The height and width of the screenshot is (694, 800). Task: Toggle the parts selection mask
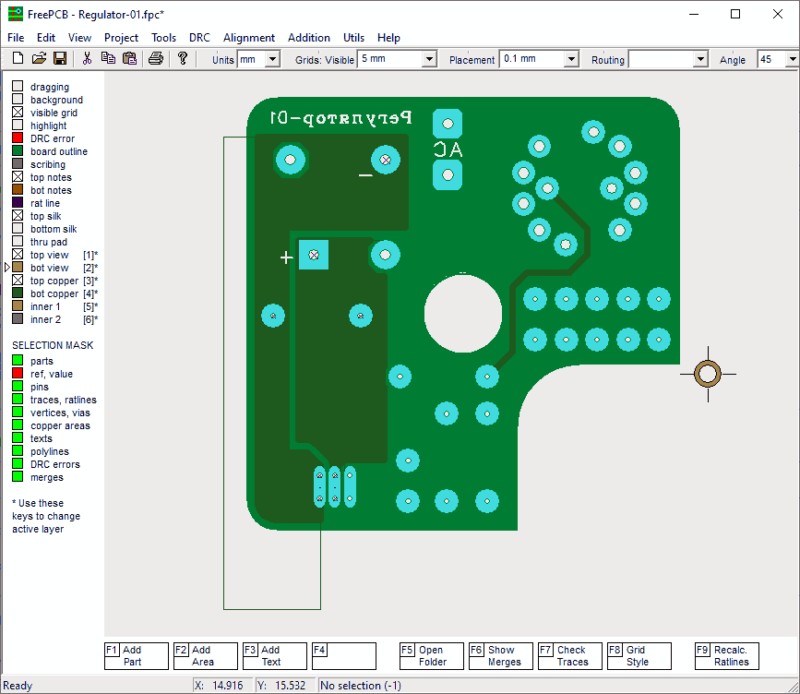(18, 360)
